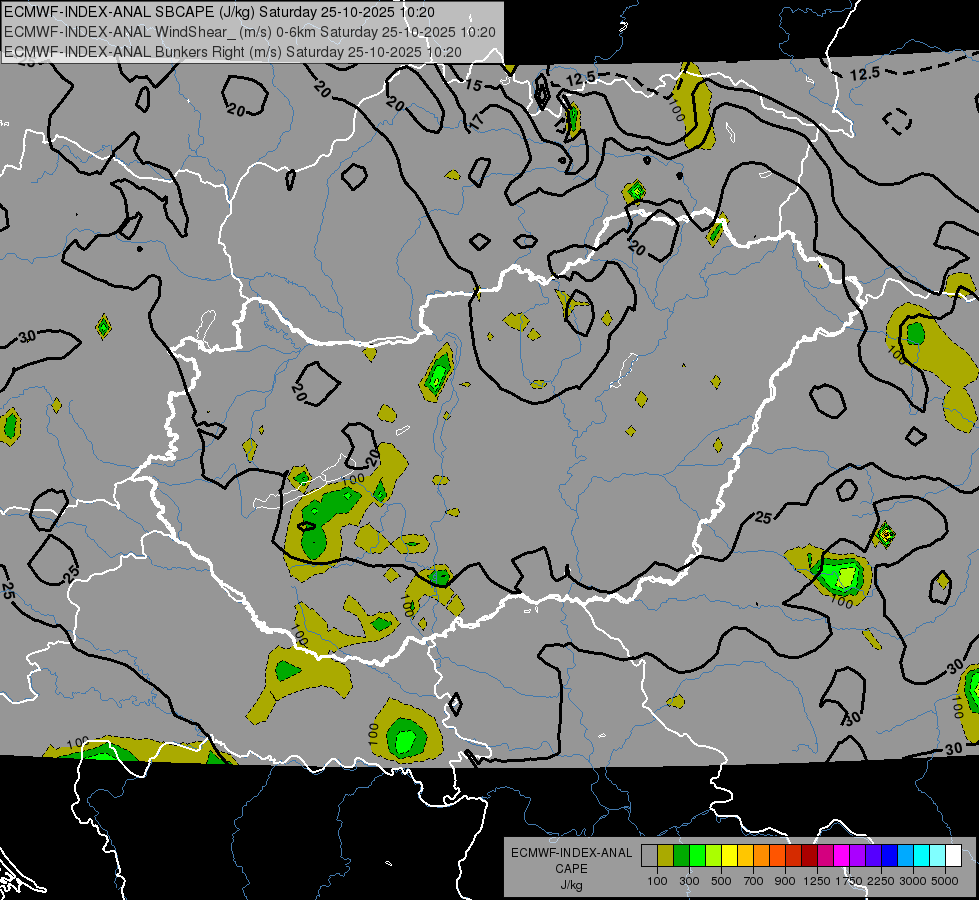Viewport: 979px width, 900px height.
Task: Click the 15 contour label near top
Action: 473,86
